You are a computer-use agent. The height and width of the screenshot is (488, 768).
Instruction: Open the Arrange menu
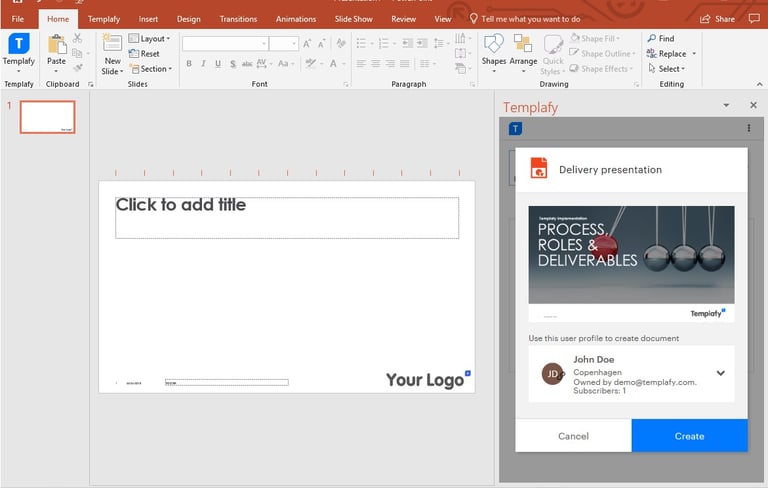point(523,53)
